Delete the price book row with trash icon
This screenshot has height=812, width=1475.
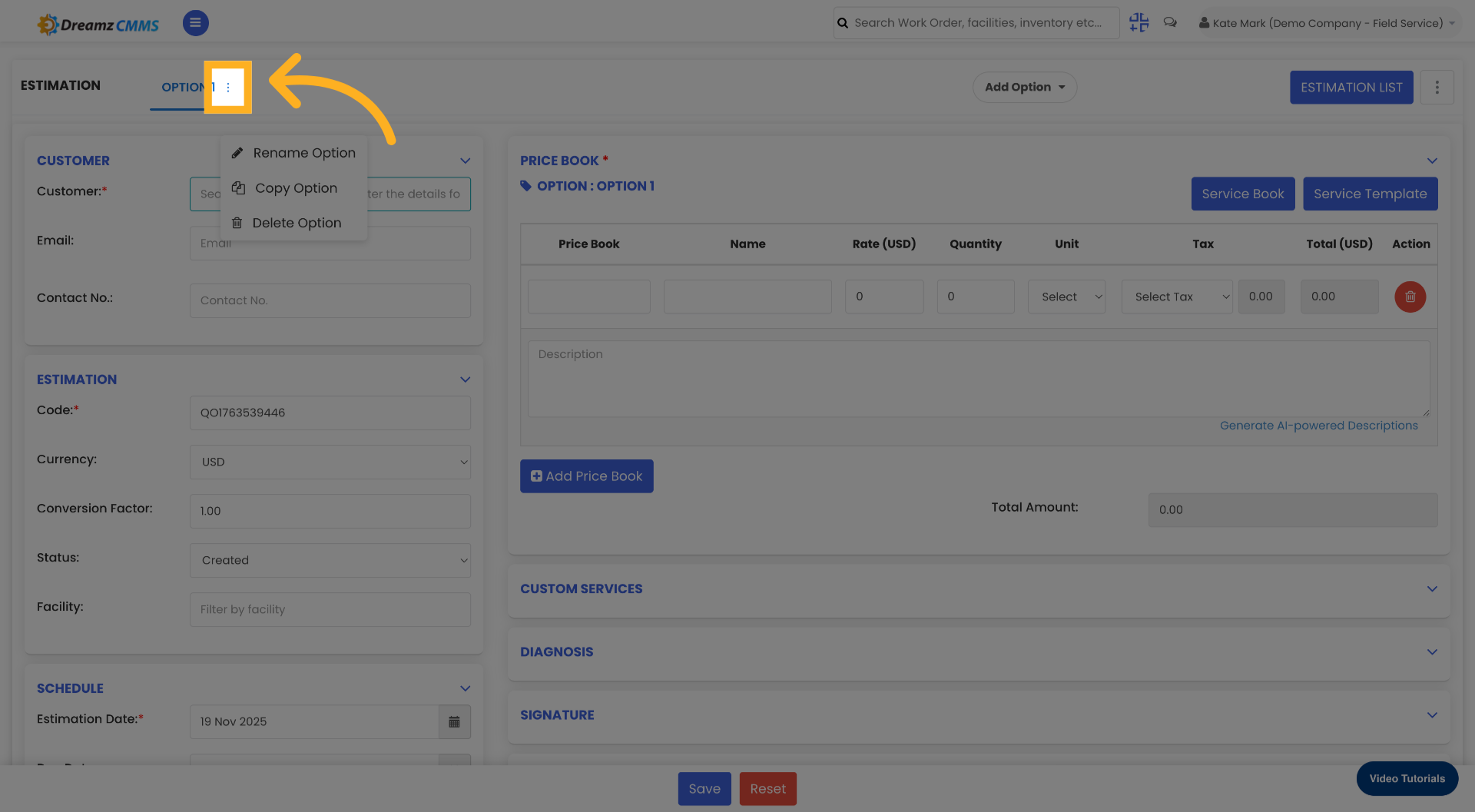(1410, 297)
